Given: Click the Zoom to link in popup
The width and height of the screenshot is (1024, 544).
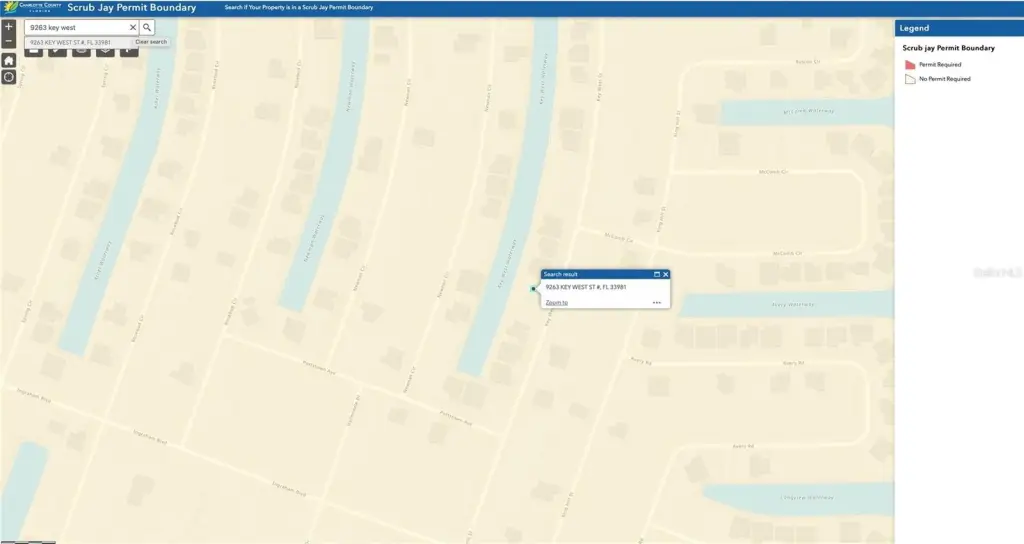Looking at the screenshot, I should click(x=557, y=302).
